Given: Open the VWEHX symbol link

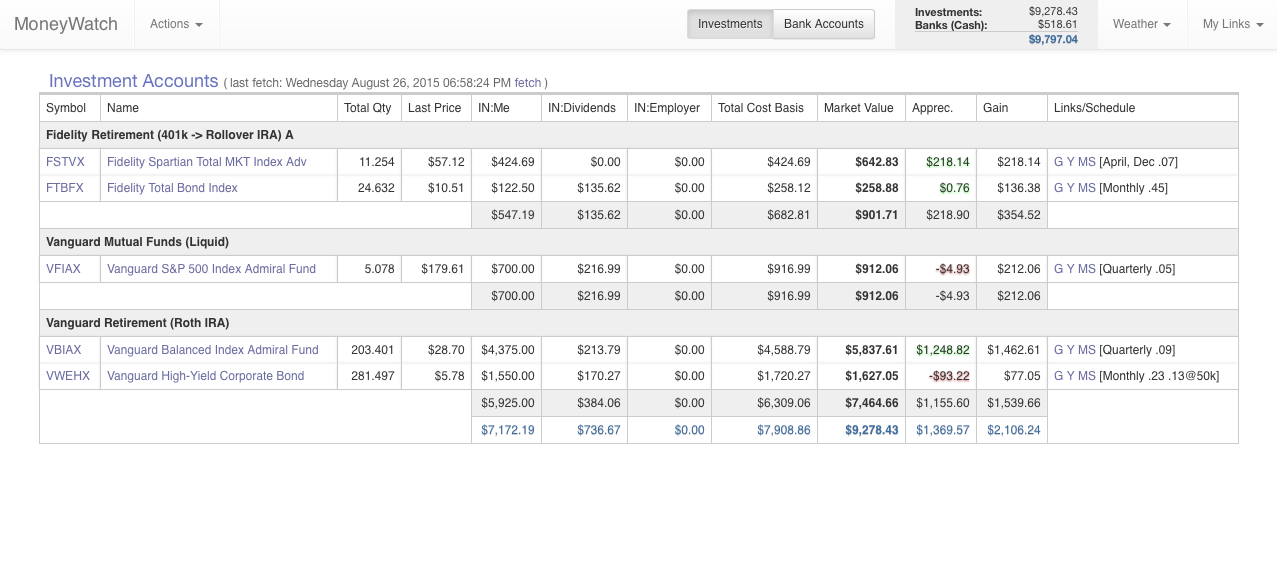Looking at the screenshot, I should (x=68, y=376).
